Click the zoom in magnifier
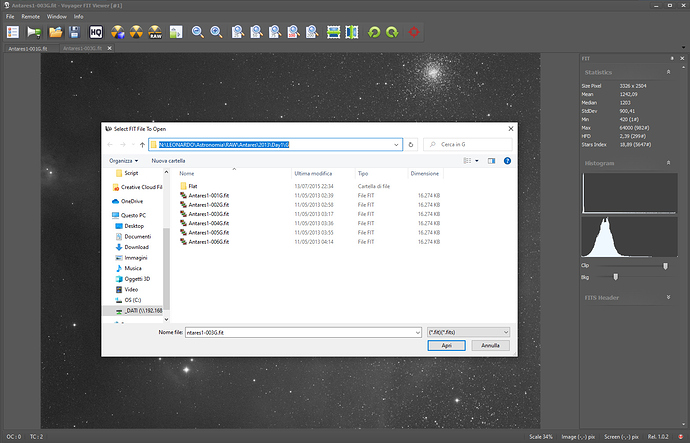Viewport: 690px width, 443px height. (216, 32)
